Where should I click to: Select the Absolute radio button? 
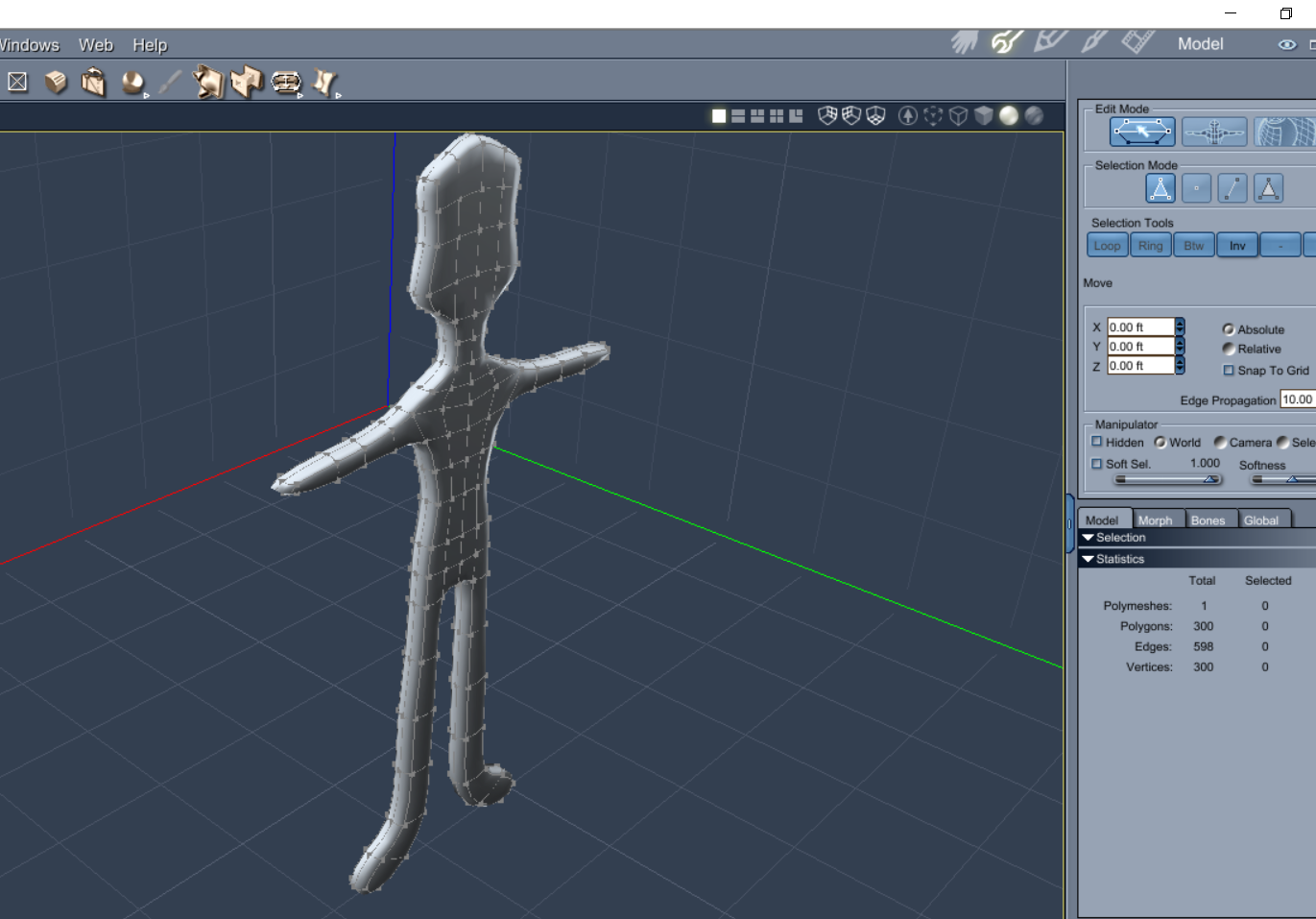[1229, 329]
